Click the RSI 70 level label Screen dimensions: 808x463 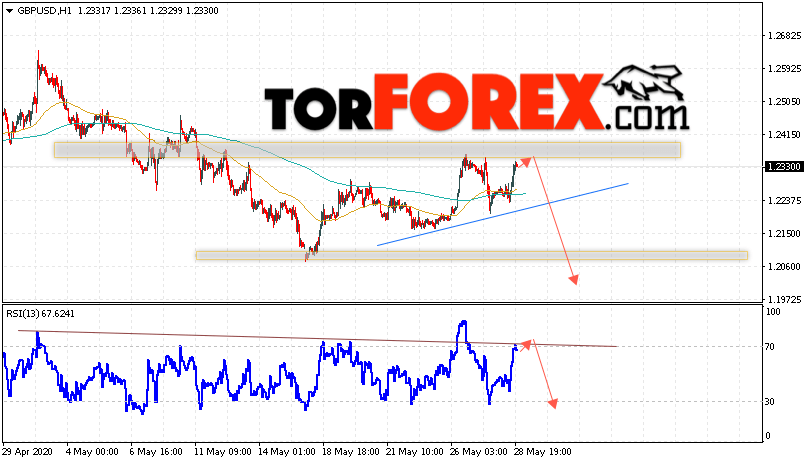click(770, 347)
